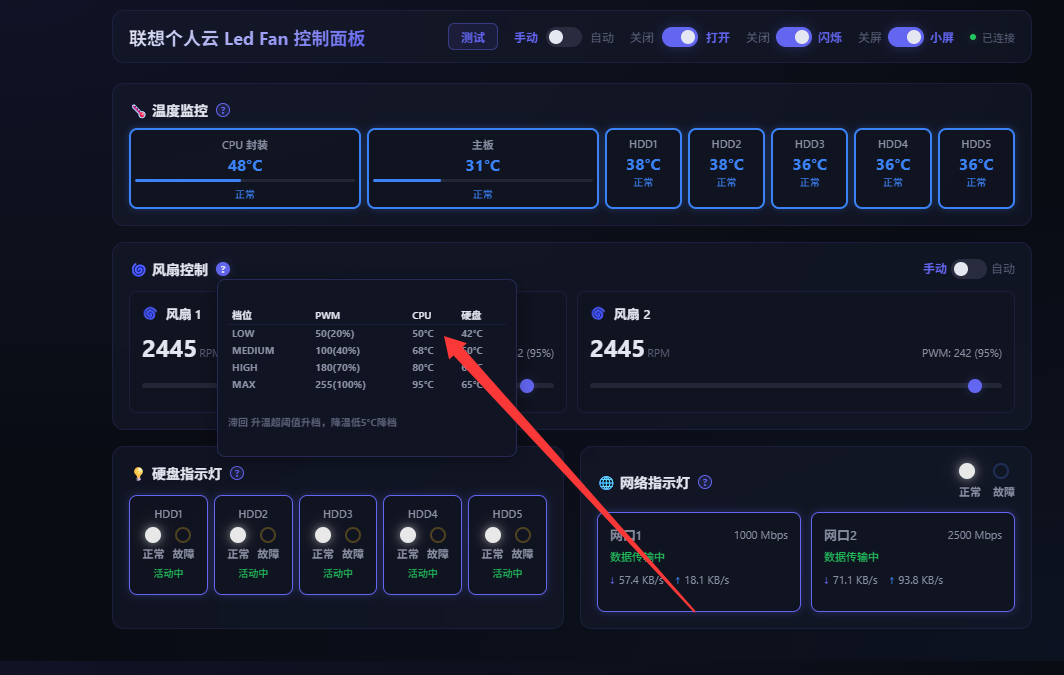Select HDD3 故障 indicator light
Screen dimensions: 1064x675
[353, 535]
